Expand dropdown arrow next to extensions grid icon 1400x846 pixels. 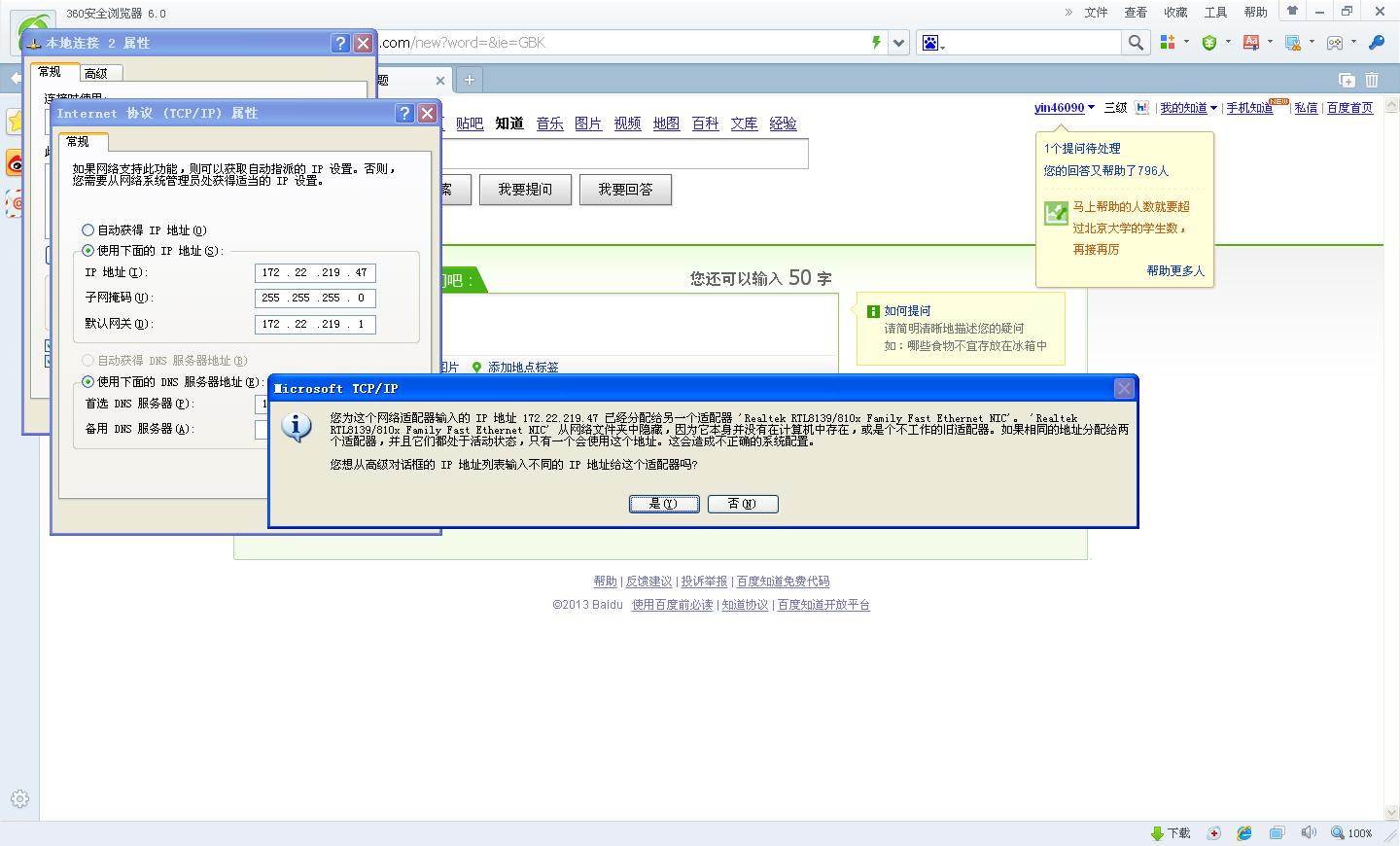coord(1186,42)
